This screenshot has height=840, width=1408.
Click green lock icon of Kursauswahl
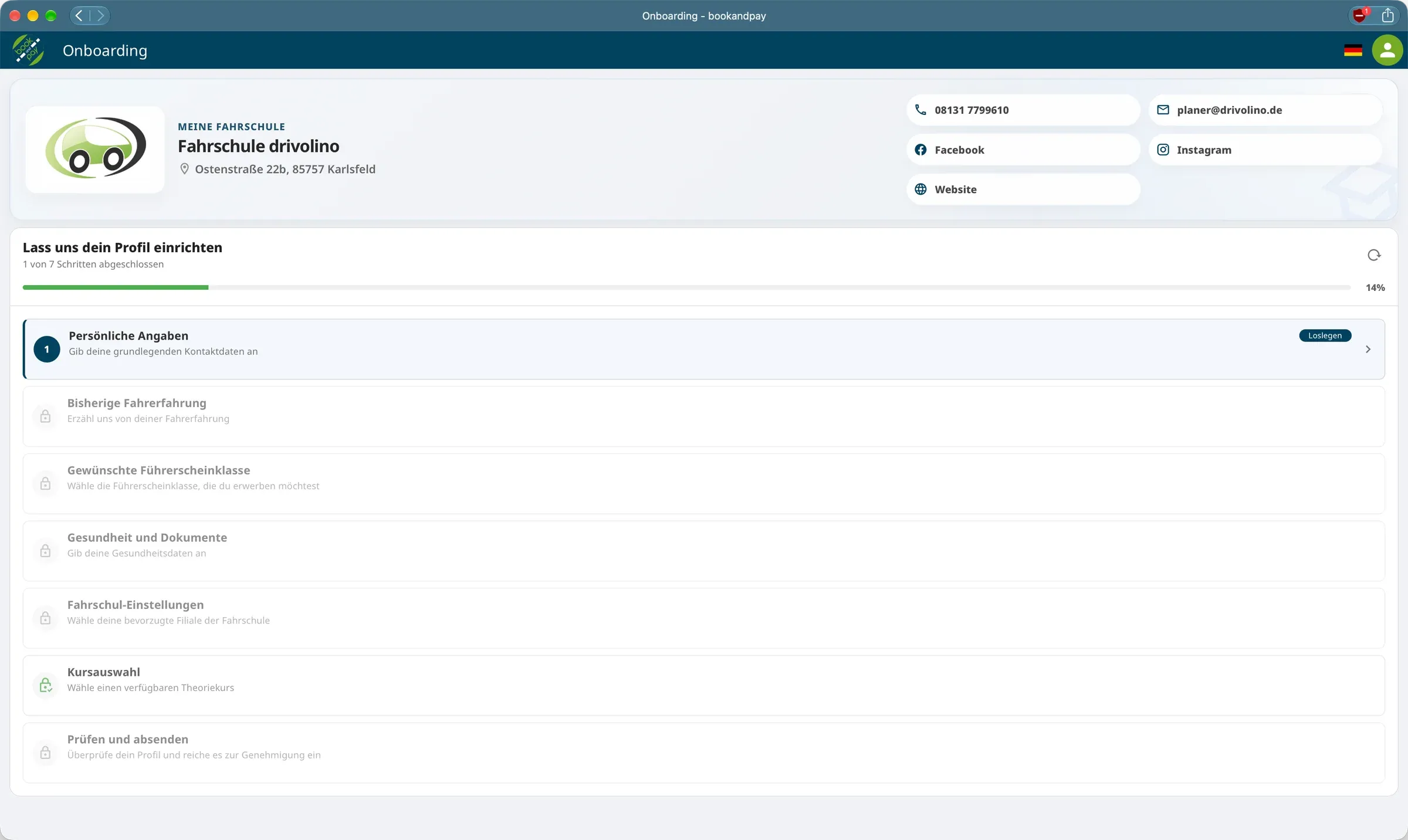click(46, 685)
